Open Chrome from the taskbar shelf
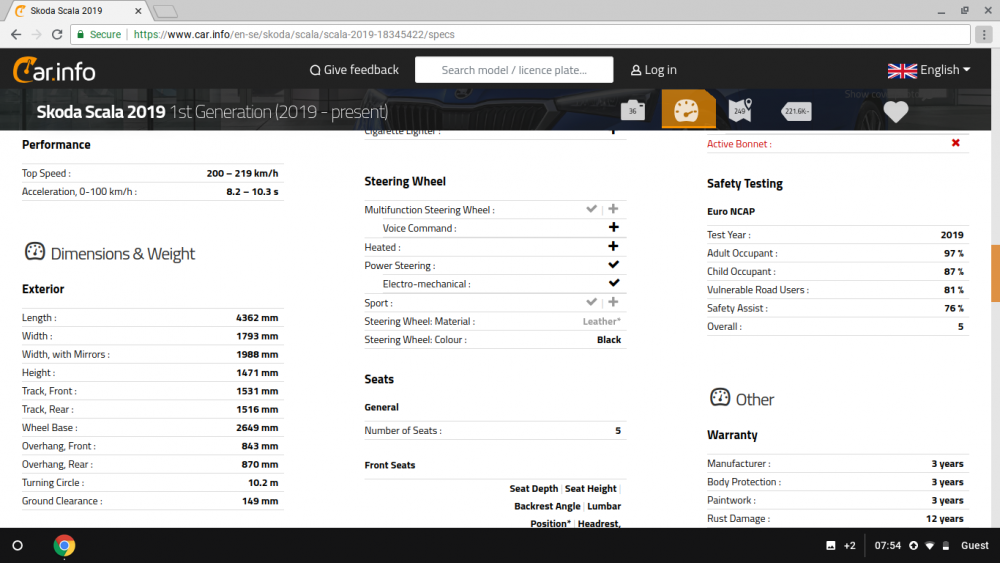The height and width of the screenshot is (563, 1000). tap(64, 546)
